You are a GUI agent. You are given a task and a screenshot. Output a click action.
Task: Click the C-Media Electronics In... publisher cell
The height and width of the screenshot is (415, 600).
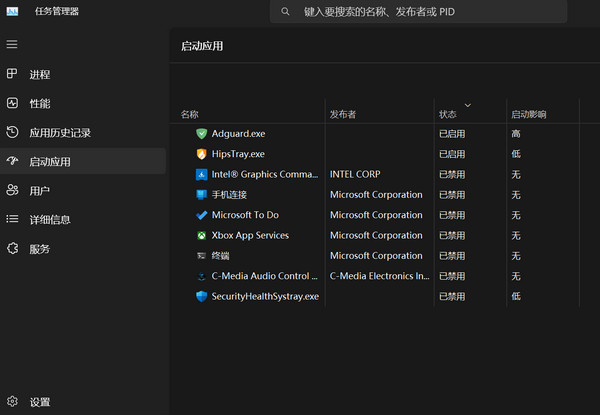click(x=380, y=276)
